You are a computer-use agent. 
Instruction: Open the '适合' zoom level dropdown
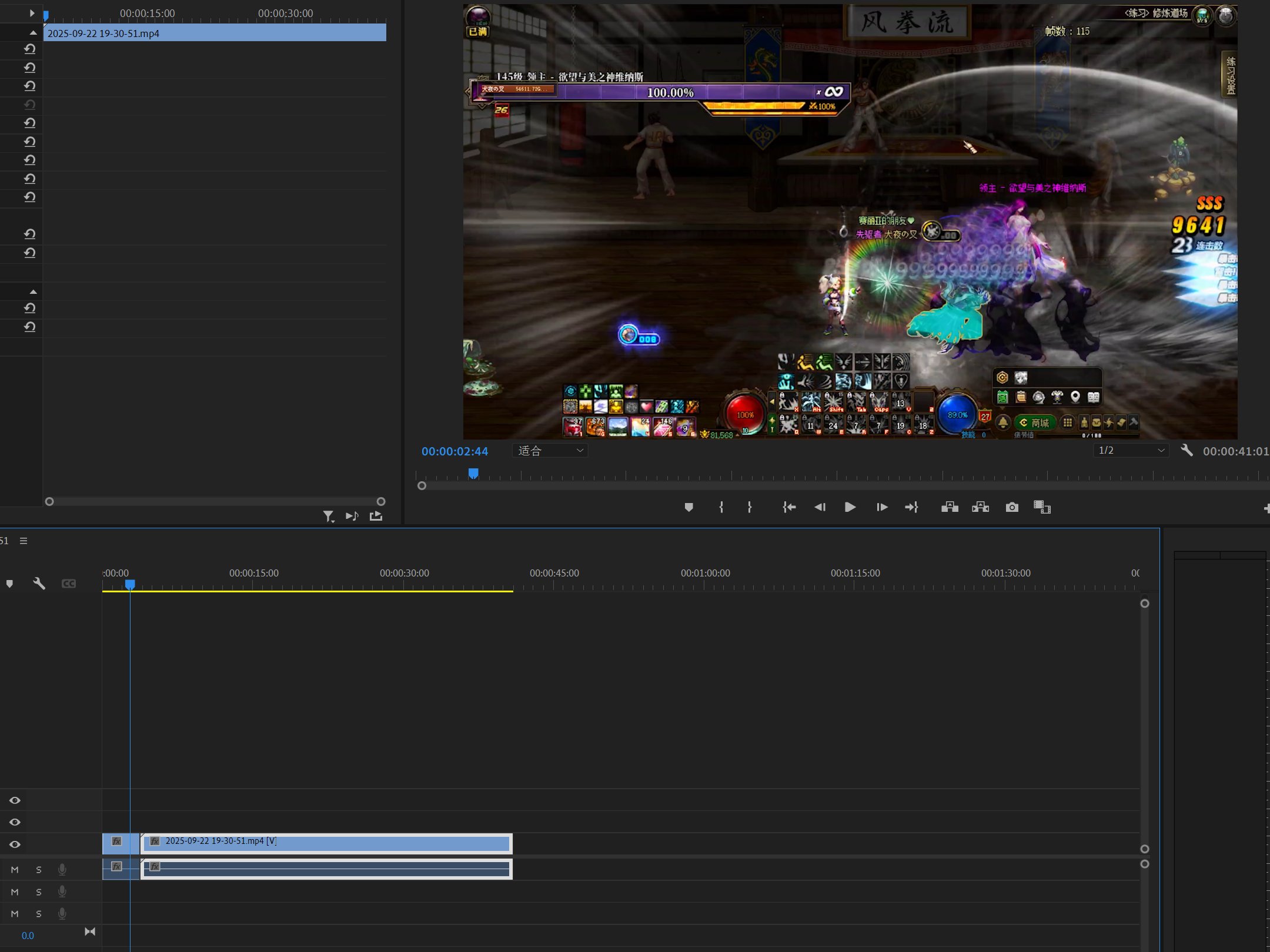click(550, 451)
